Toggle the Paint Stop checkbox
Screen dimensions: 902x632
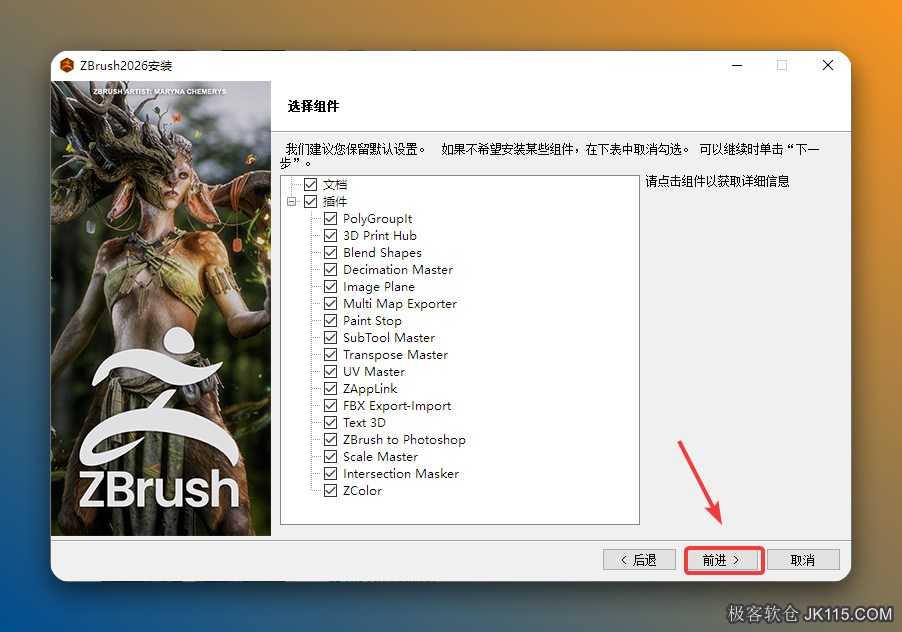(330, 320)
